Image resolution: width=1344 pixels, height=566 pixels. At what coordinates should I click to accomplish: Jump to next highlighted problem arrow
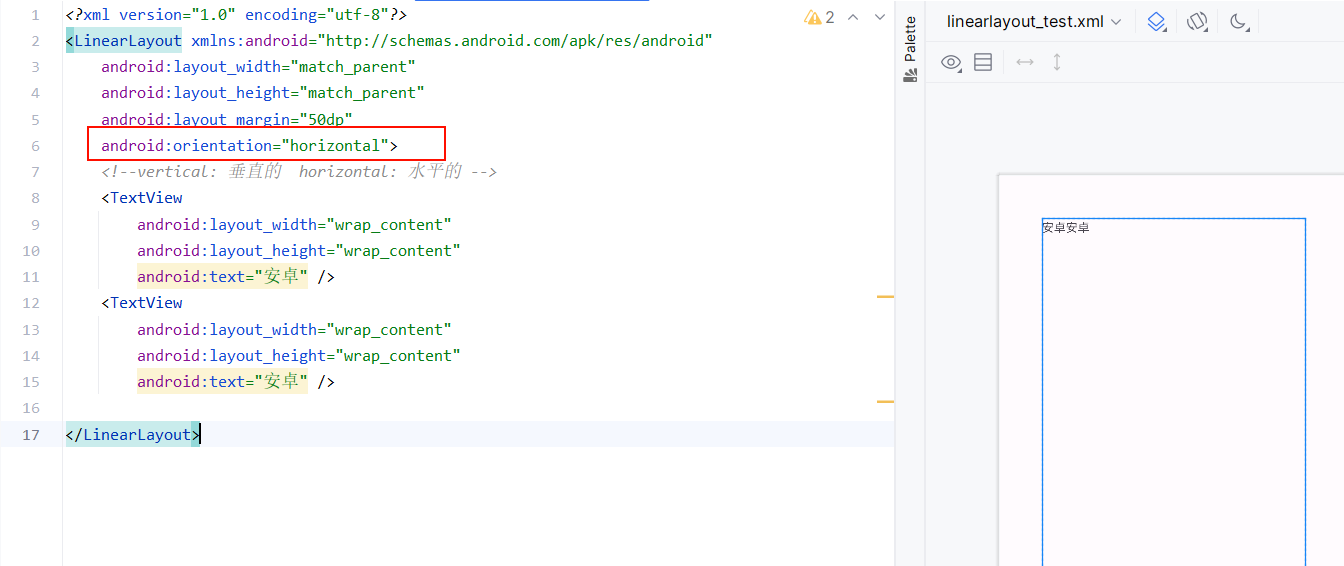[x=880, y=17]
